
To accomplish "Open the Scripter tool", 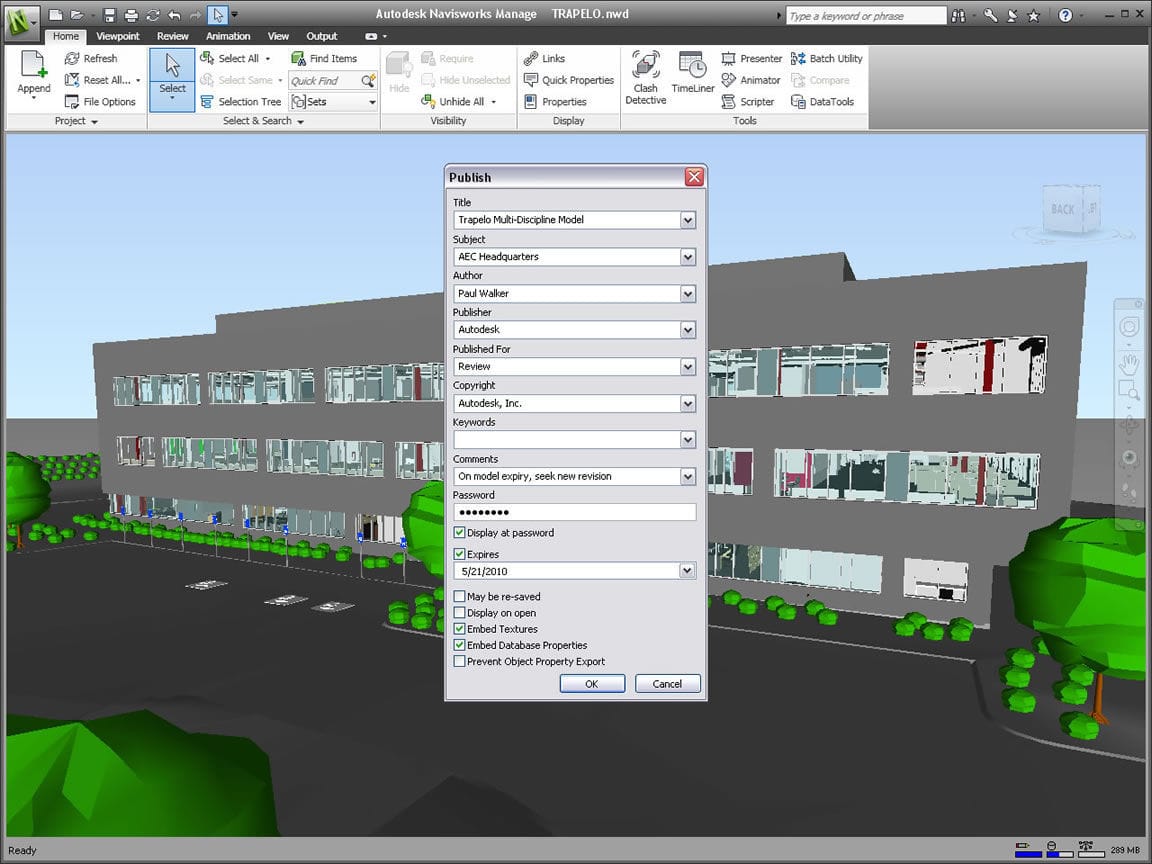I will 748,102.
